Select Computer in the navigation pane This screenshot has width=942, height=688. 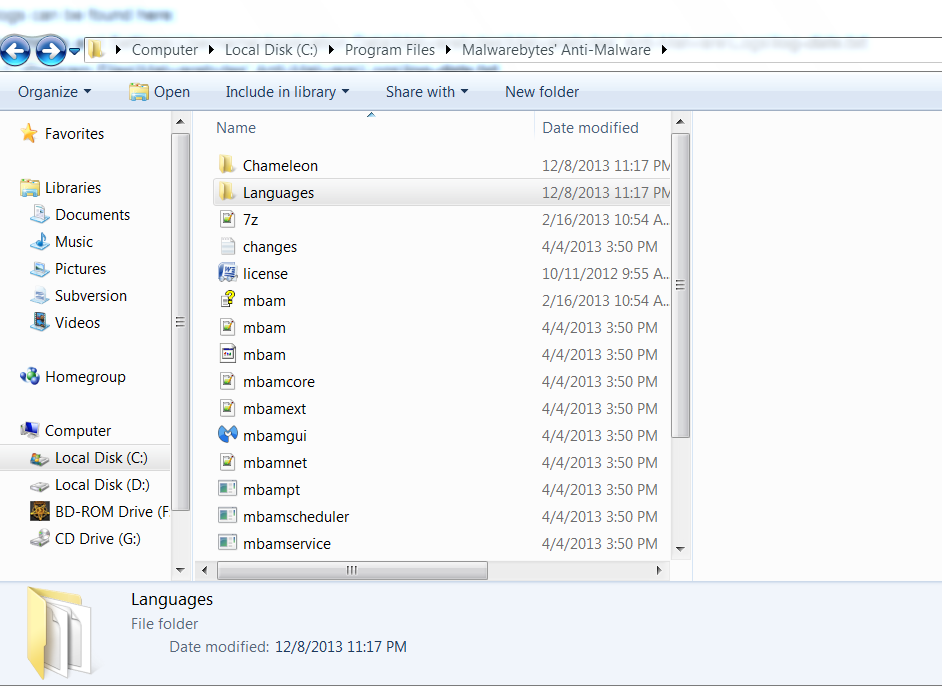pyautogui.click(x=77, y=431)
